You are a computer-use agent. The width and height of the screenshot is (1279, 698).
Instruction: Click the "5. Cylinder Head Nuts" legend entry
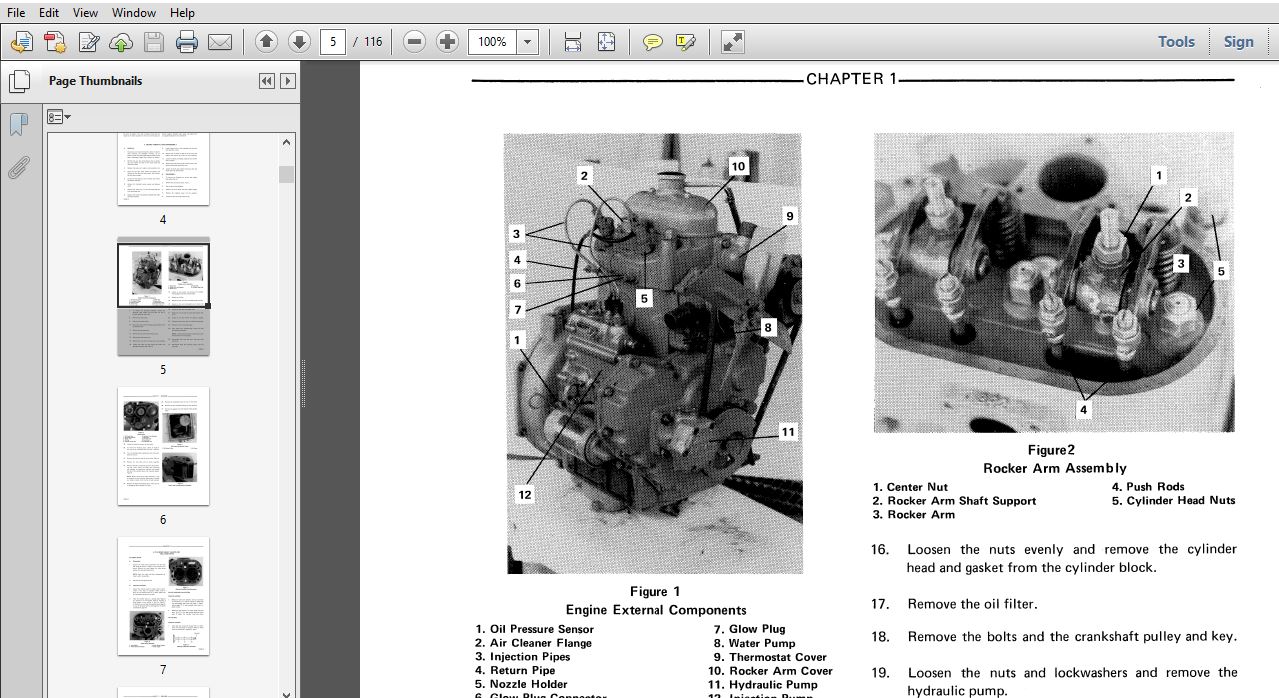[x=1173, y=501]
